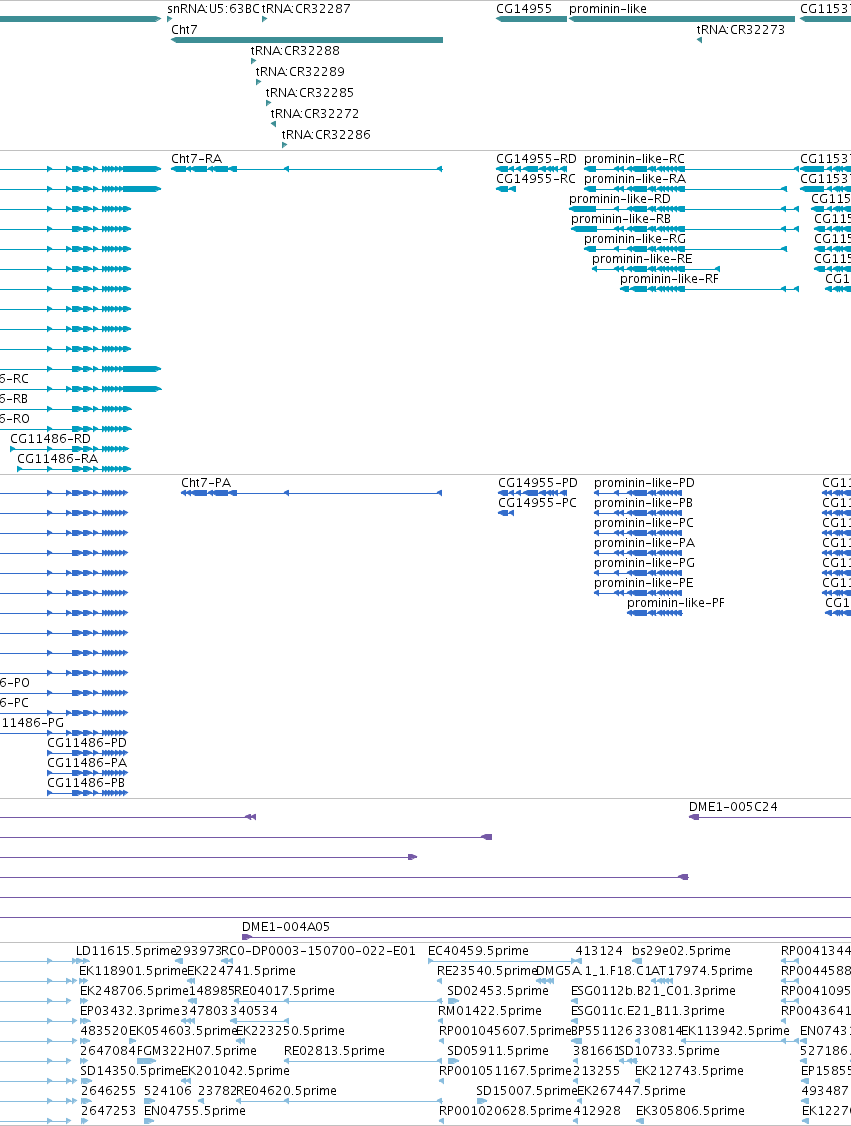The image size is (851, 1126).
Task: Click the prominin-like-RE transcript label
Action: coord(642,259)
